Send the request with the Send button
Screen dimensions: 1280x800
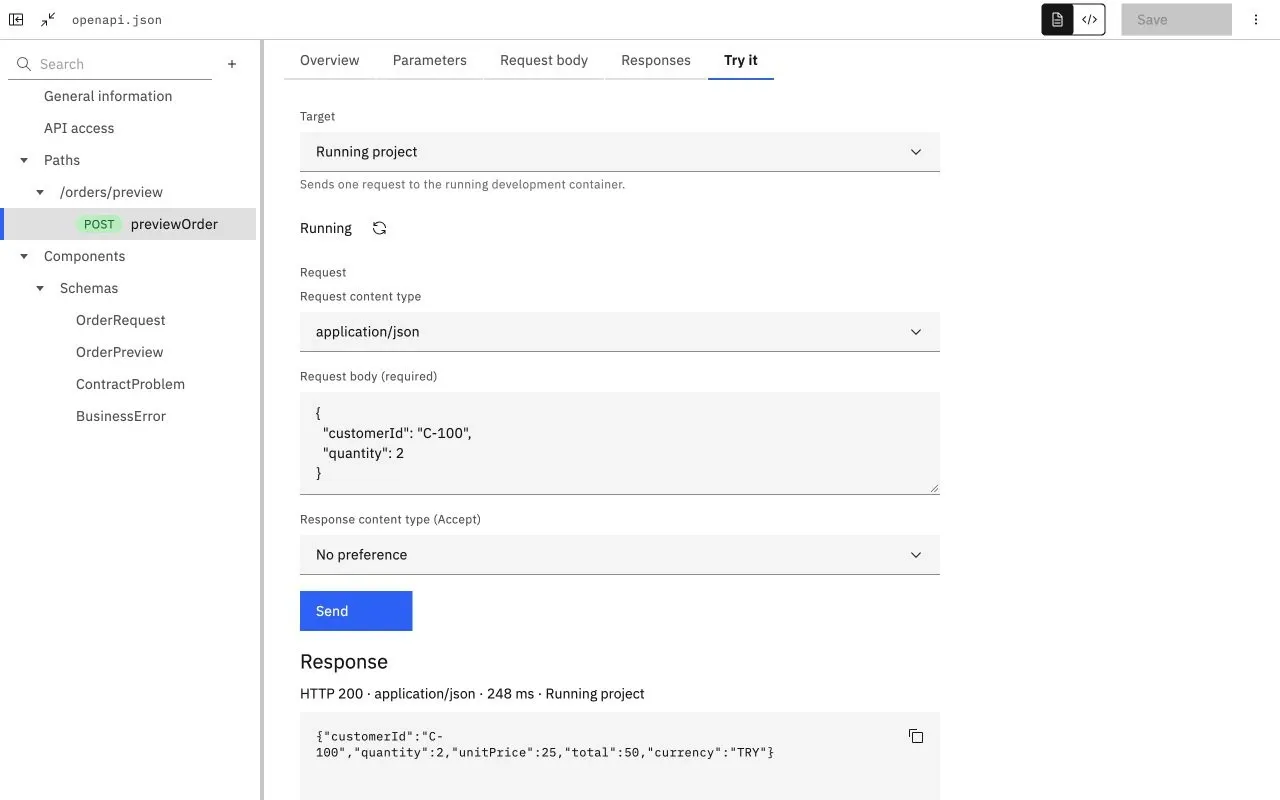pyautogui.click(x=356, y=611)
